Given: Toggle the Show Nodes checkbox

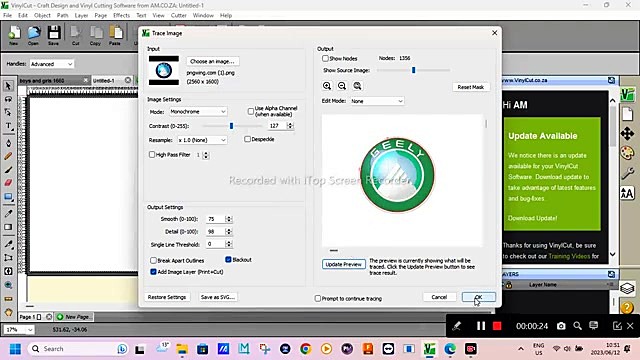Looking at the screenshot, I should click(x=325, y=58).
